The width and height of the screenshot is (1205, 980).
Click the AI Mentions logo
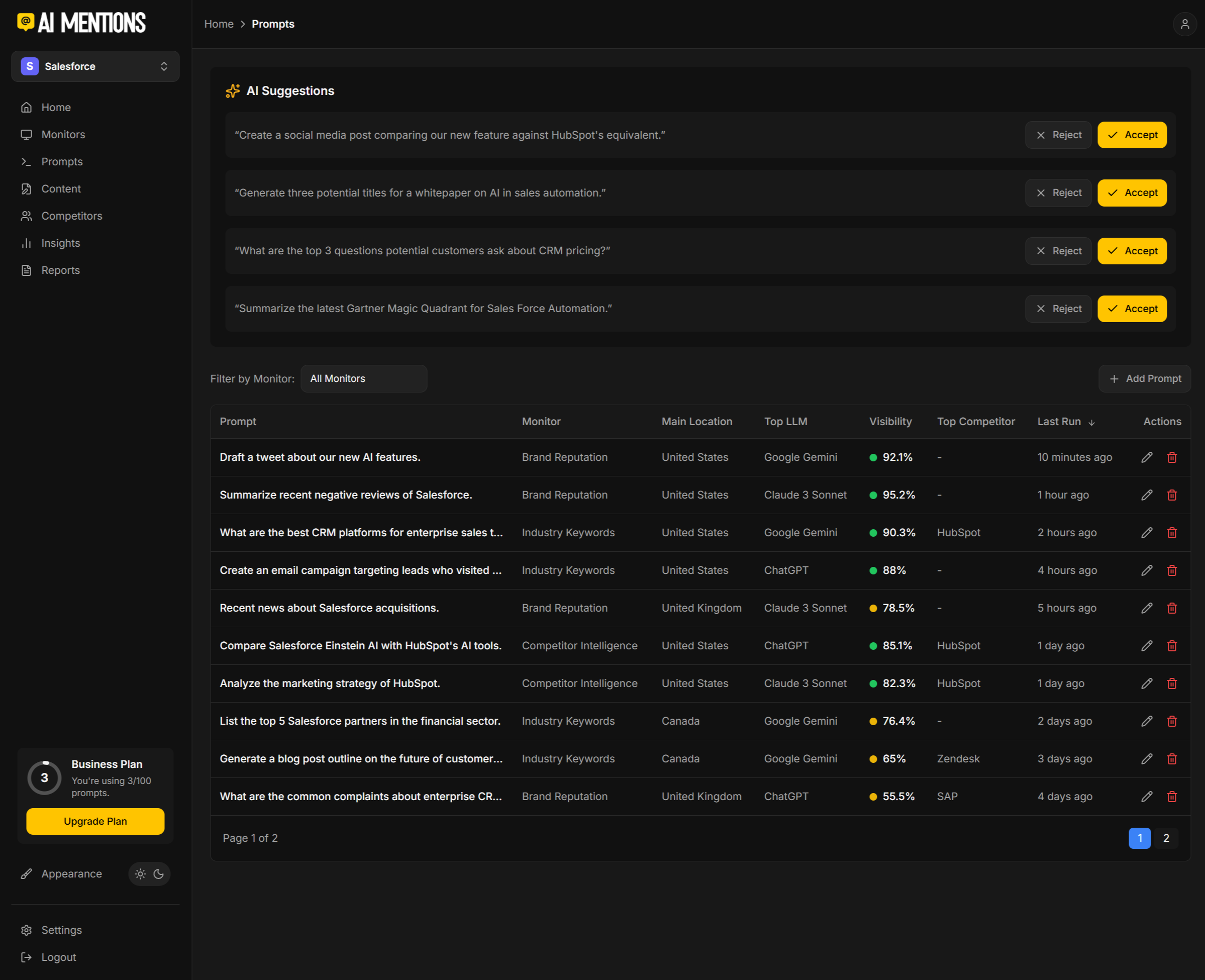pyautogui.click(x=82, y=23)
